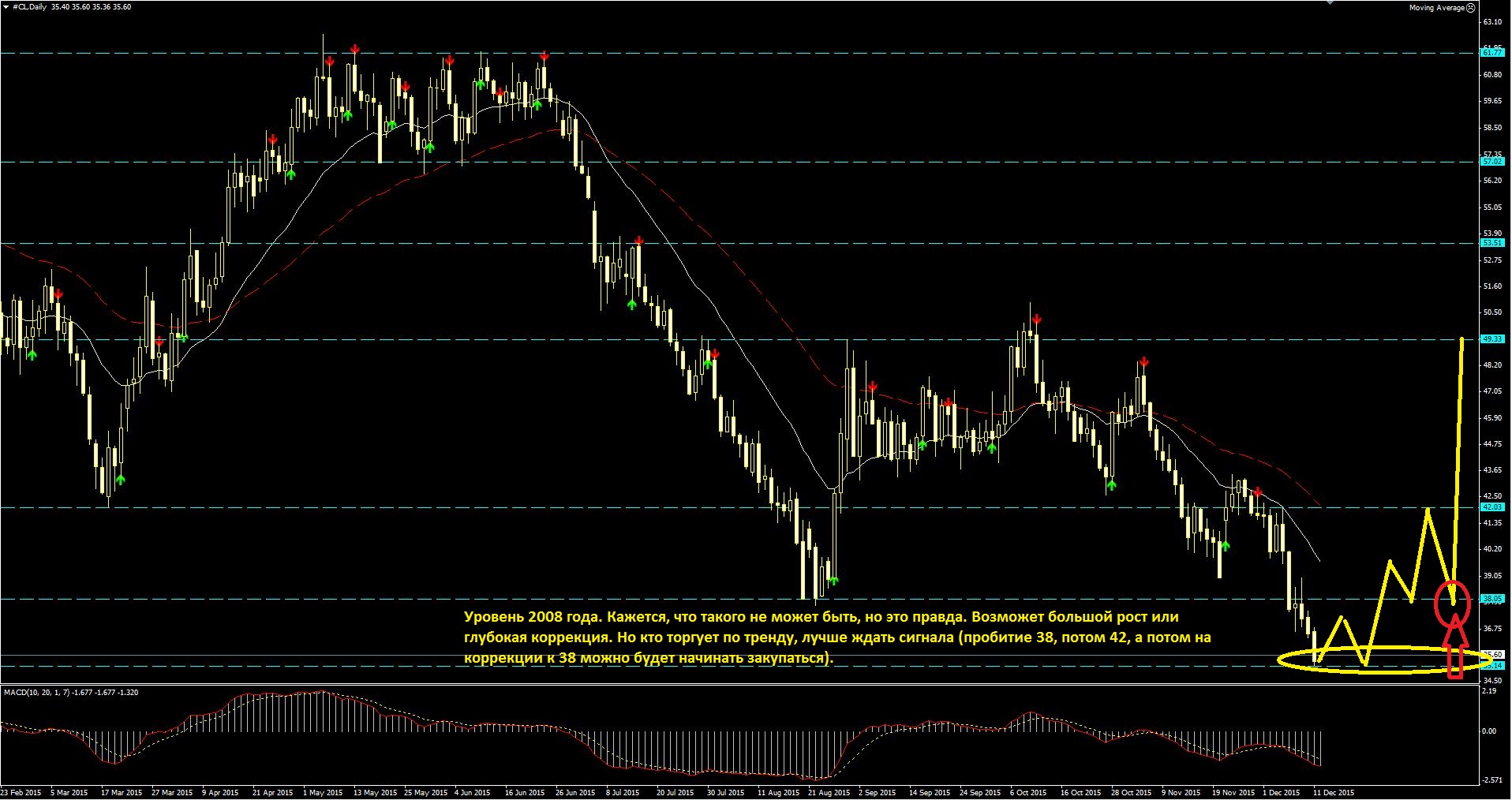Screen dimensions: 1512x800
Task: Click the 11 Dec 2015 date label
Action: [x=1334, y=793]
